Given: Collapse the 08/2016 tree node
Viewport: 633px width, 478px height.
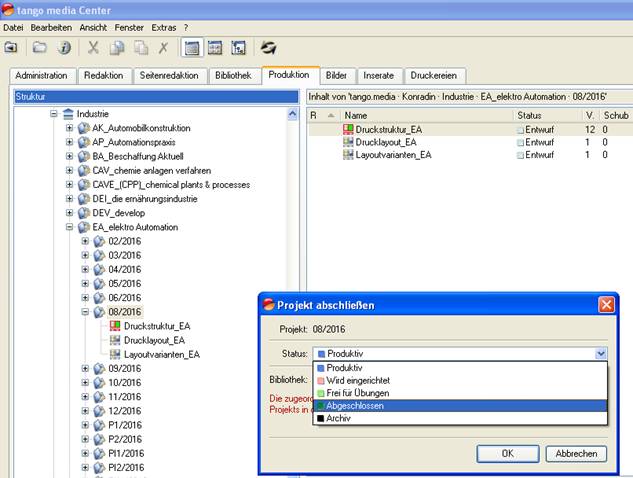Looking at the screenshot, I should click(x=85, y=312).
